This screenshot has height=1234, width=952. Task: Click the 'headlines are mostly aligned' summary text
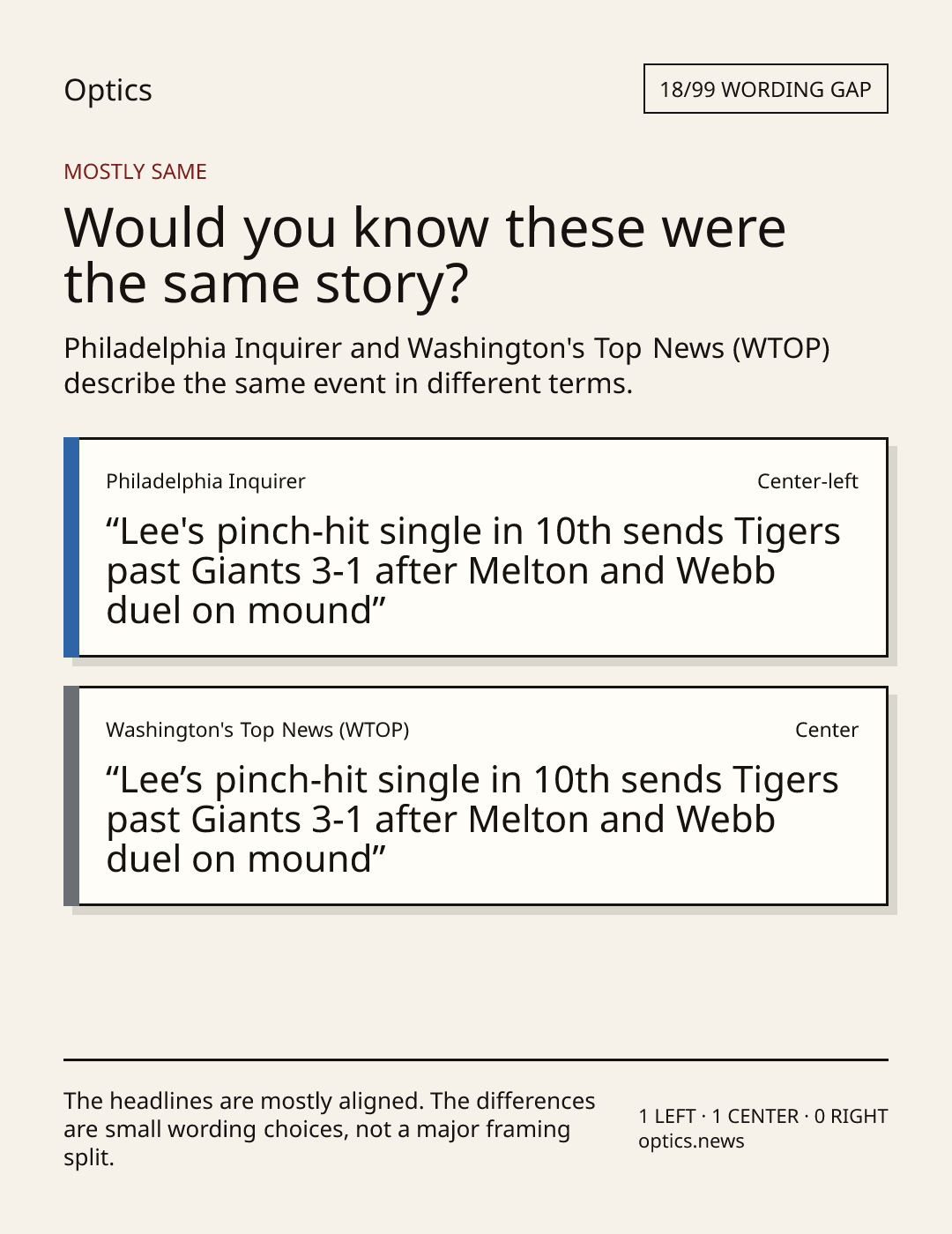(x=330, y=1129)
